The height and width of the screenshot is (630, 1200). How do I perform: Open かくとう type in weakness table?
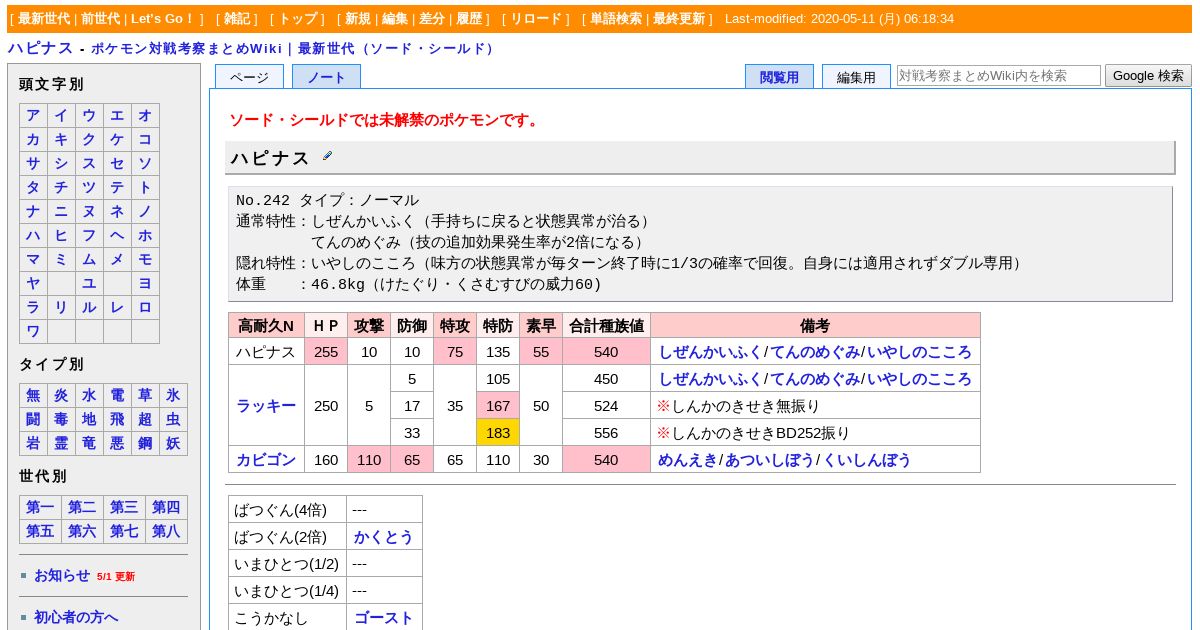pyautogui.click(x=383, y=537)
